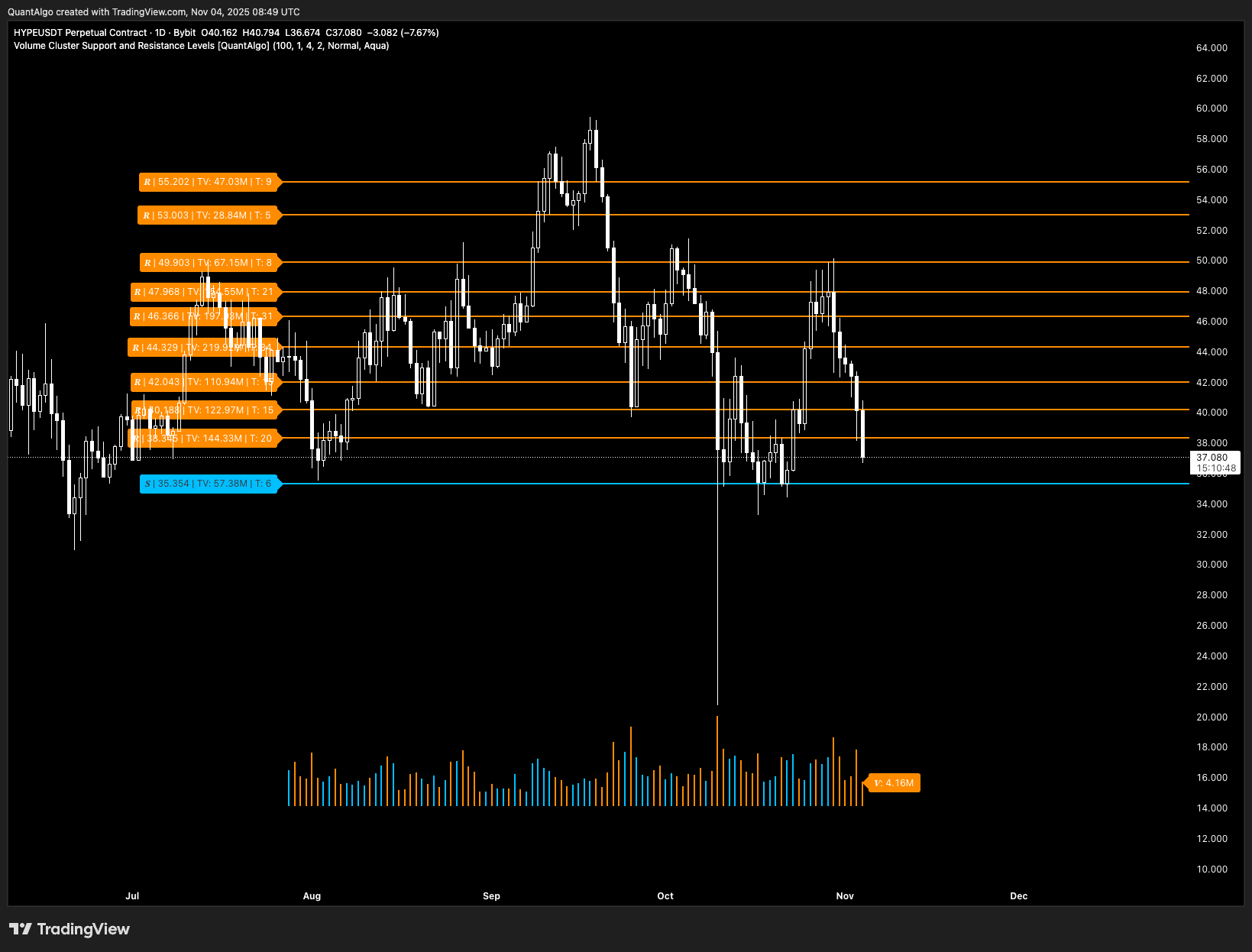The image size is (1252, 952).
Task: Select the R | 53.003 resistance label
Action: (209, 215)
